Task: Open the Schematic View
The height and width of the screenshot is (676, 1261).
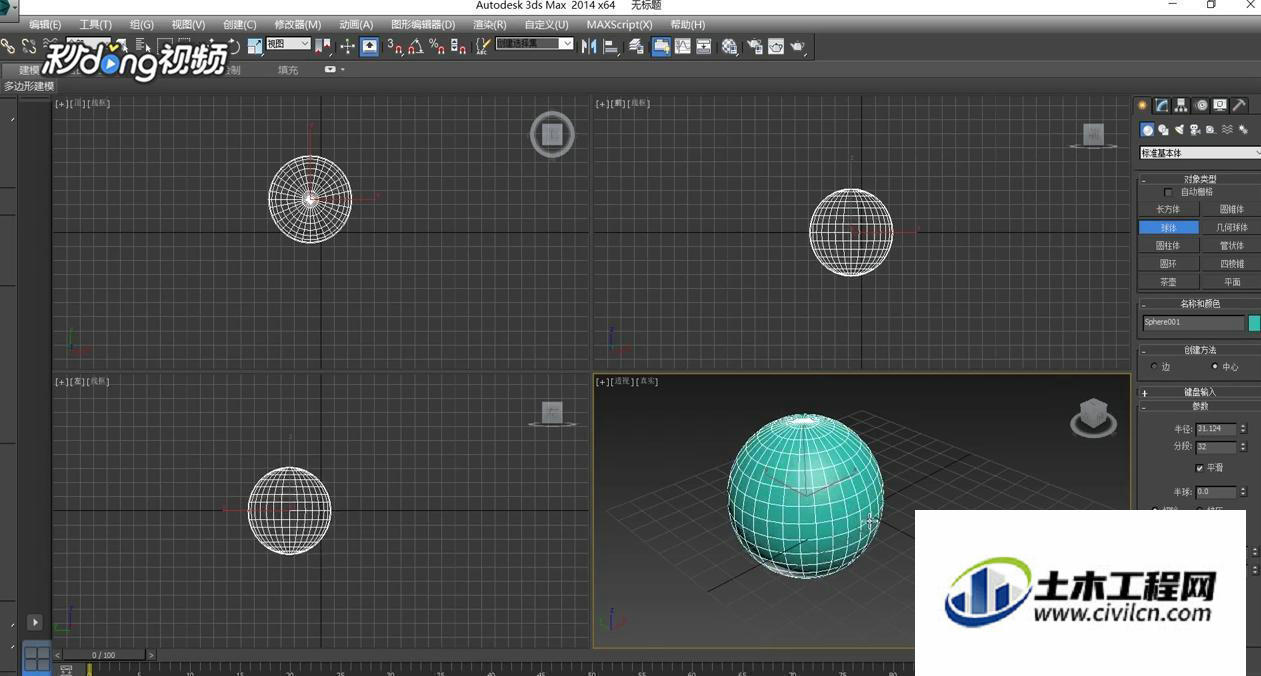Action: 704,46
